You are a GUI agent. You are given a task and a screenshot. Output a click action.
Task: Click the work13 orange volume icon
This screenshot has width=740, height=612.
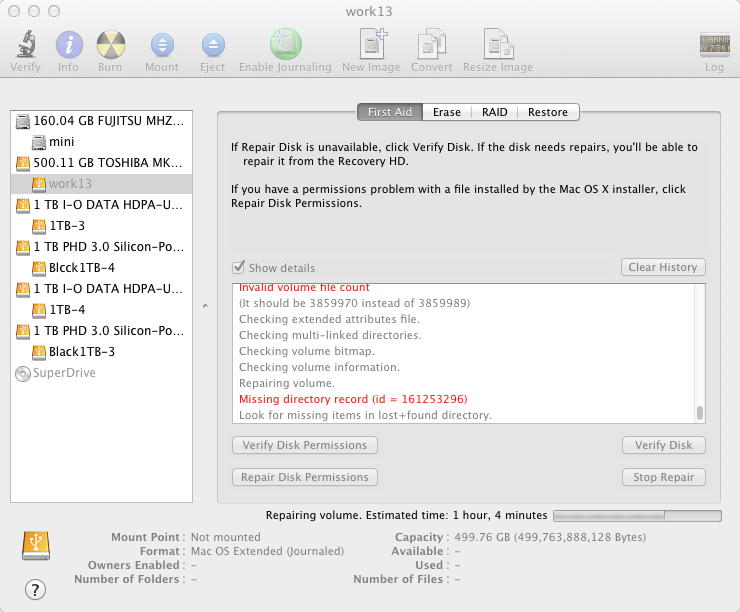pyautogui.click(x=39, y=184)
